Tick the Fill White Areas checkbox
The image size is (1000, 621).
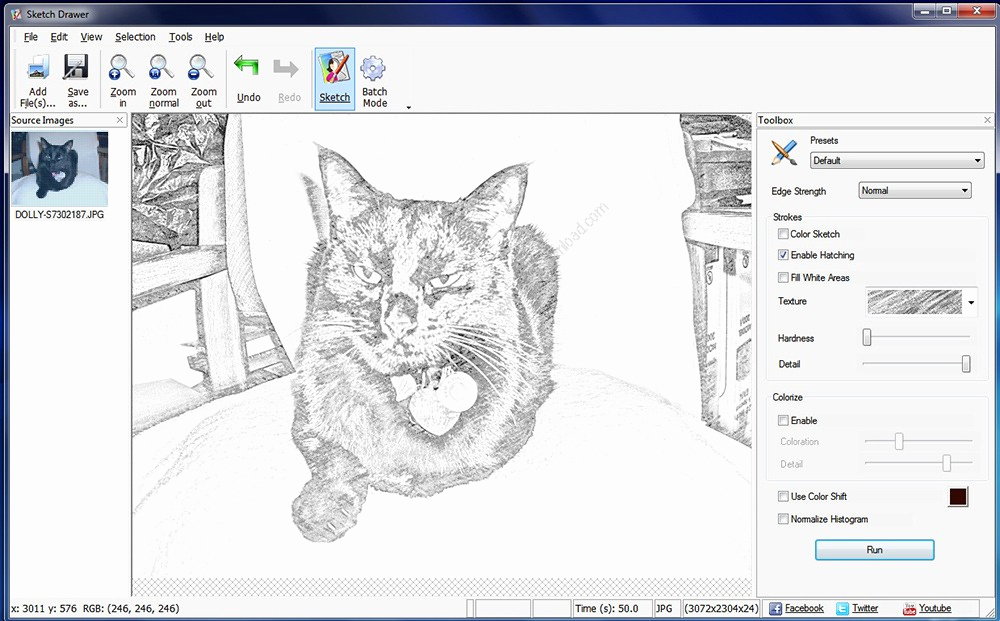coord(783,277)
